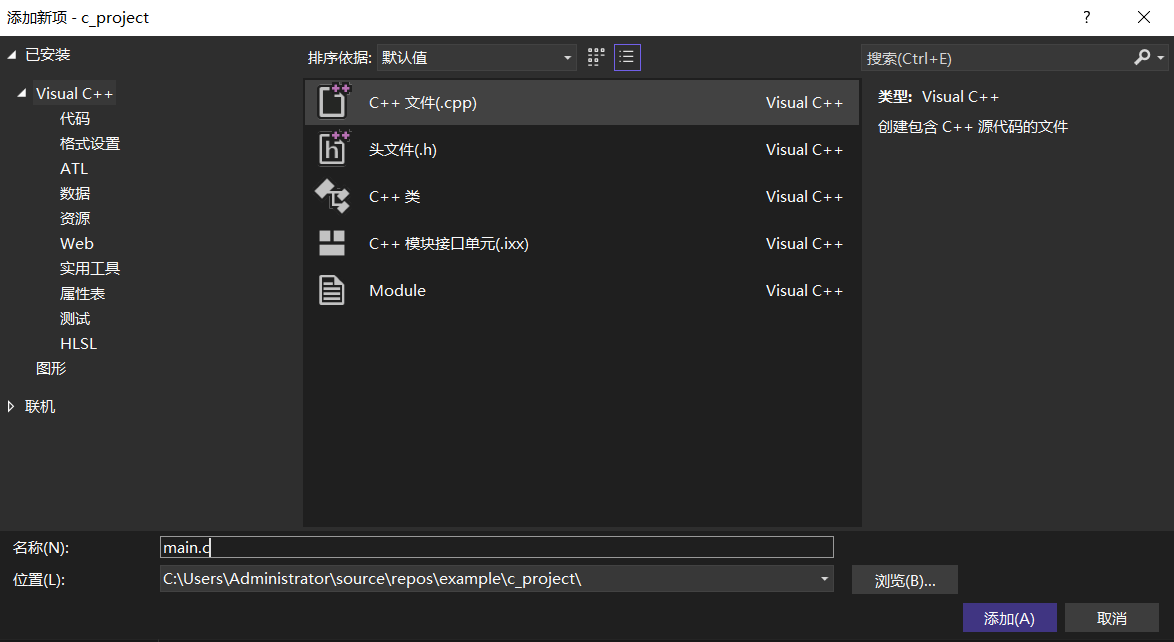Collapse the Visual C++ tree node
Image resolution: width=1174 pixels, height=642 pixels.
pos(22,93)
